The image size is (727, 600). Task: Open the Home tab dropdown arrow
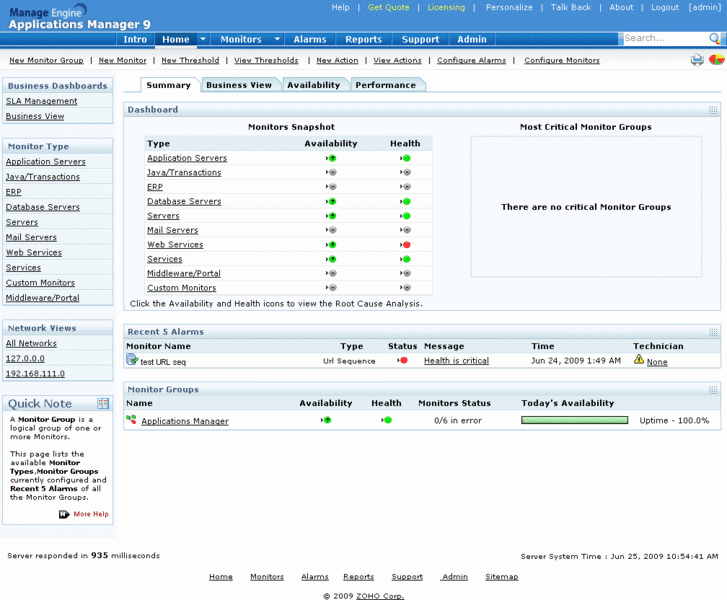coord(203,39)
